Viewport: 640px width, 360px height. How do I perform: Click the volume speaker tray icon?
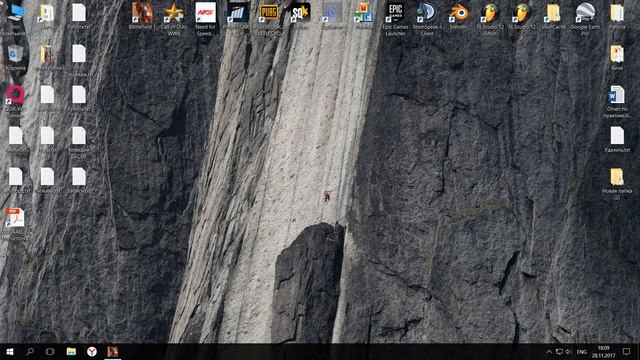click(569, 351)
